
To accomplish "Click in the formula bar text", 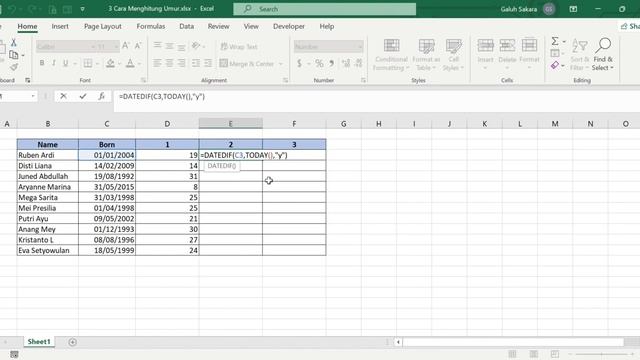I will (162, 97).
